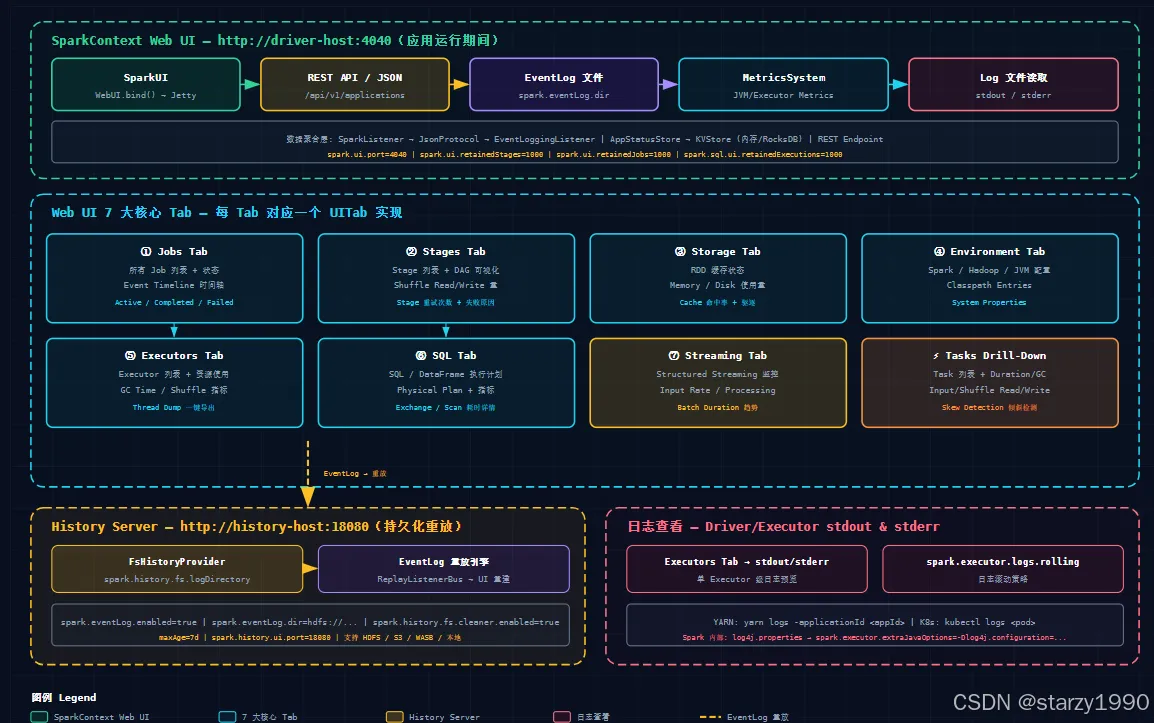Click the History Server legend swatch
The width and height of the screenshot is (1154, 723).
pos(395,717)
